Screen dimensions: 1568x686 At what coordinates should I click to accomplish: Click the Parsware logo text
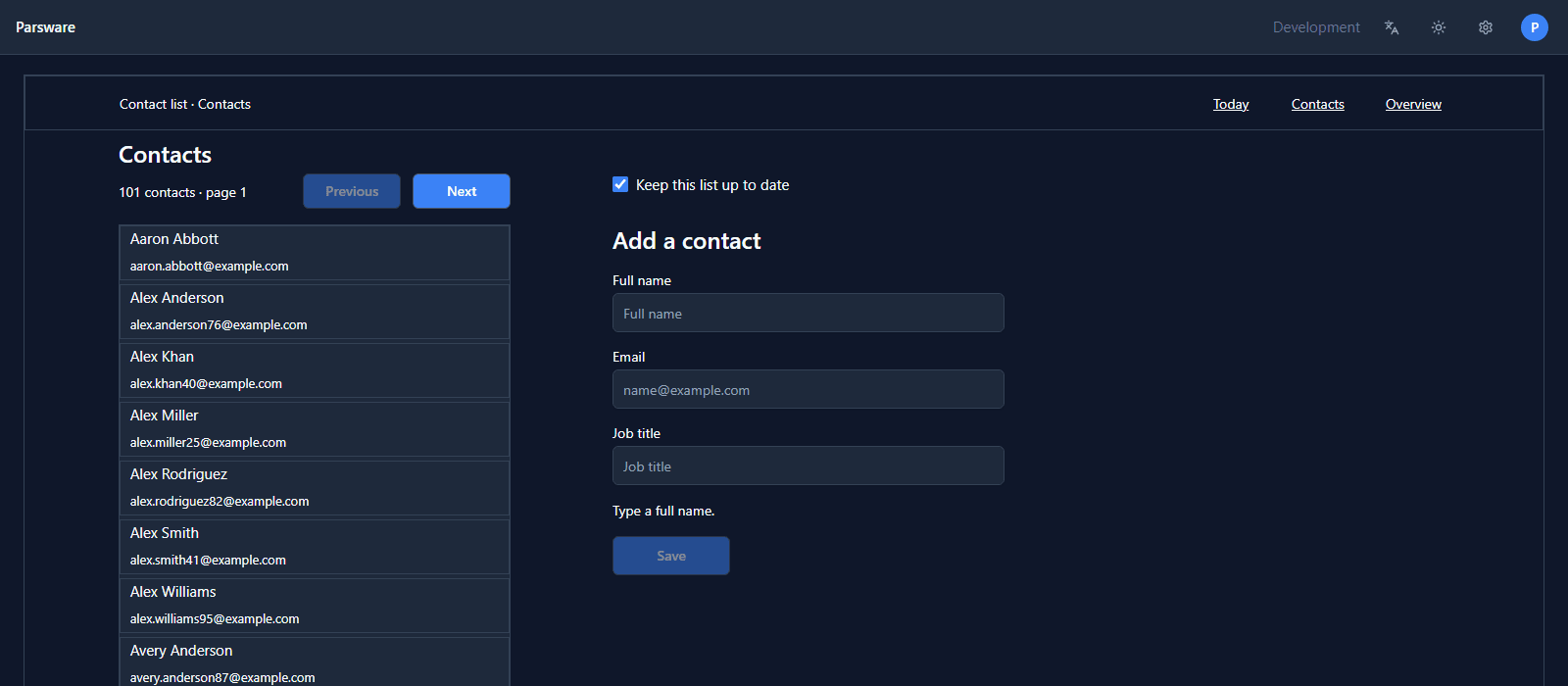[x=45, y=27]
